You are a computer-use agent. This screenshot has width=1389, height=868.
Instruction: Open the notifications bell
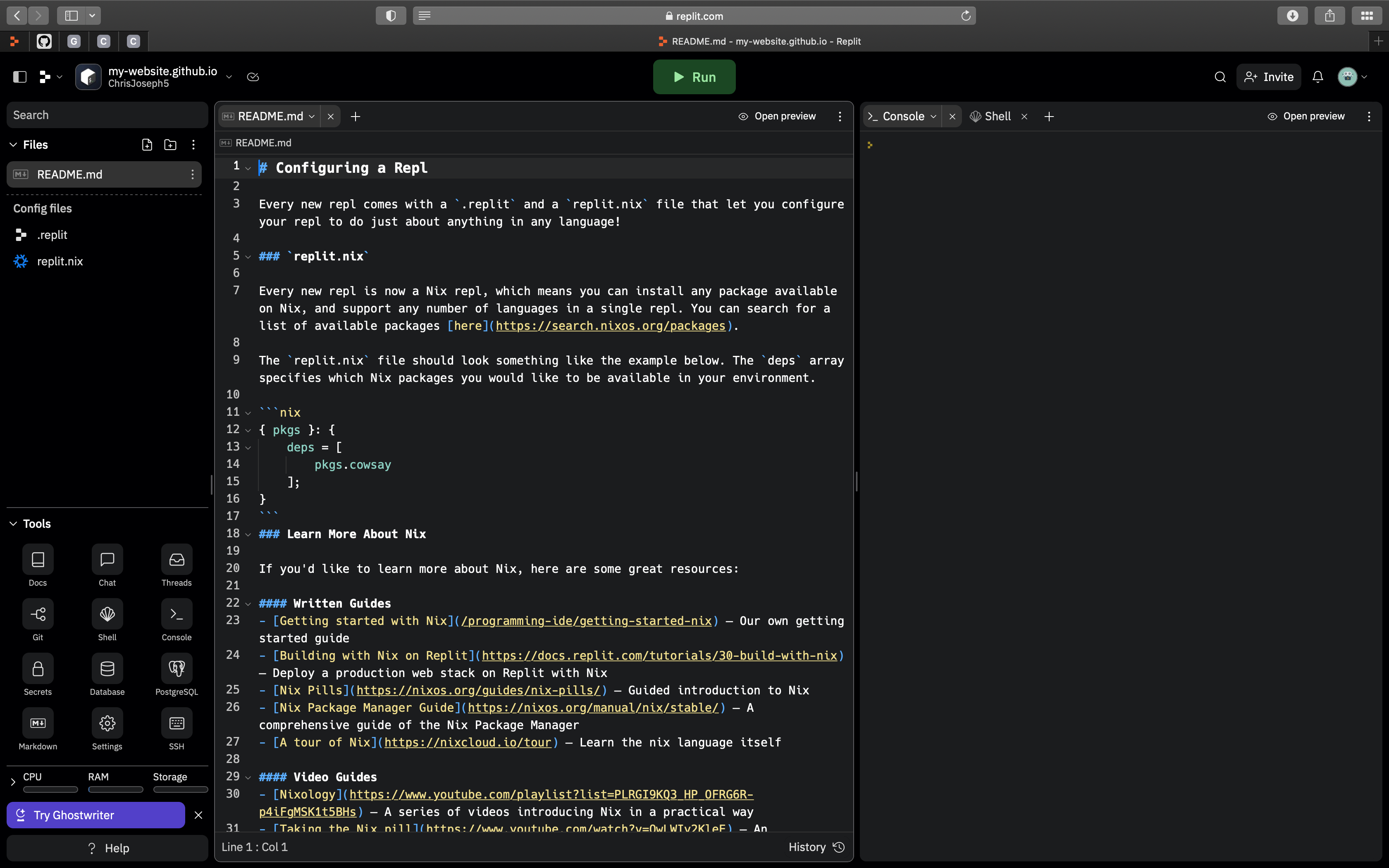click(1318, 77)
